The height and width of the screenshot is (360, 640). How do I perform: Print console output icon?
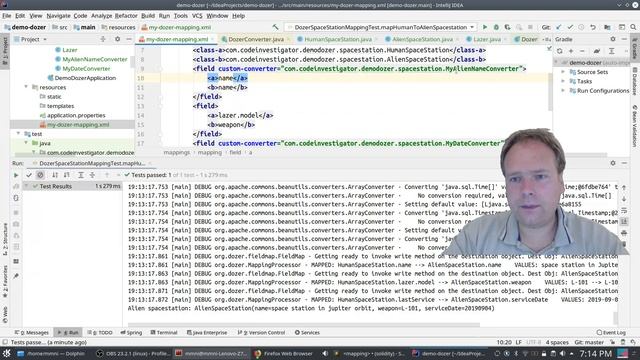(624, 233)
